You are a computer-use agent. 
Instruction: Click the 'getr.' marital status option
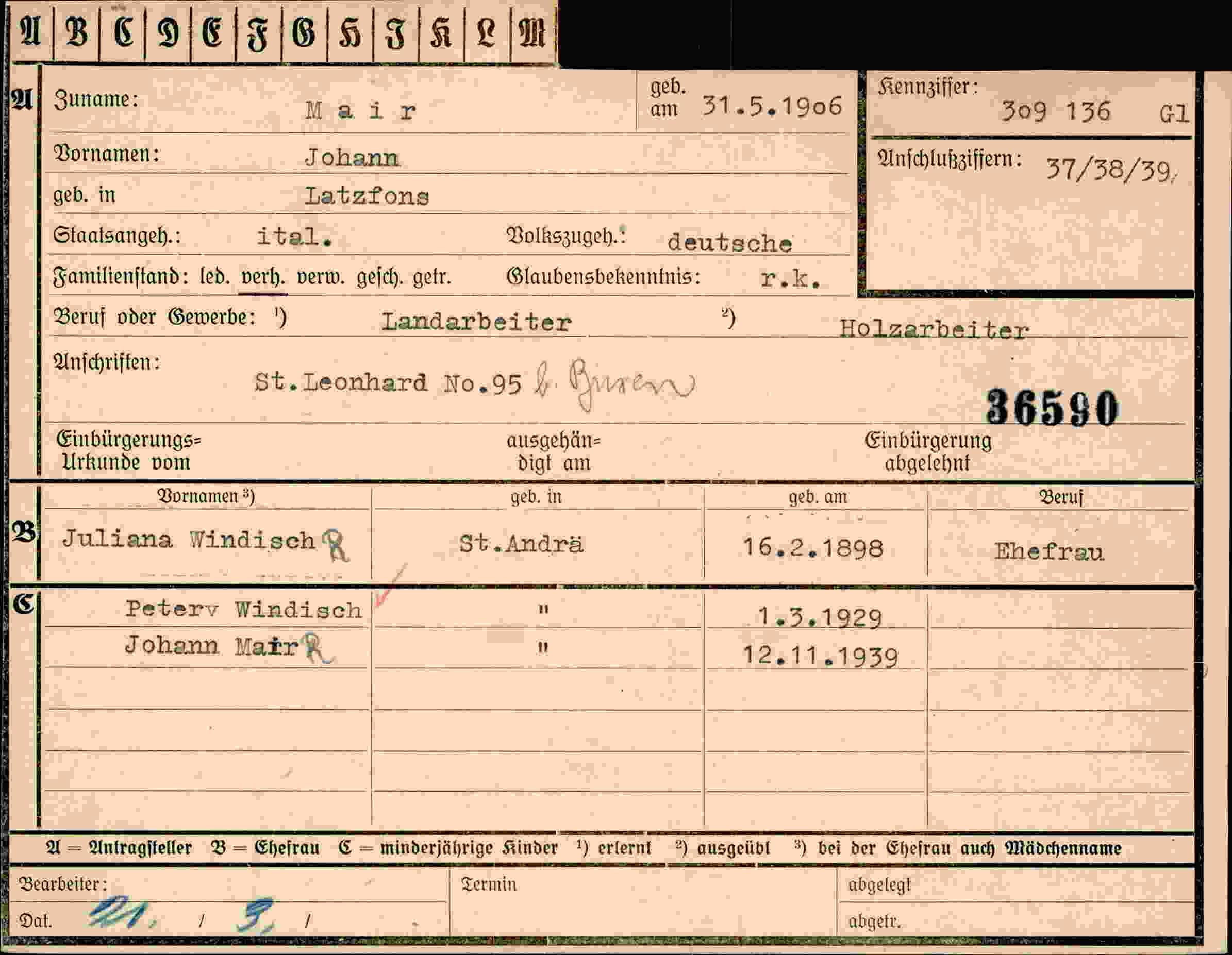point(431,277)
